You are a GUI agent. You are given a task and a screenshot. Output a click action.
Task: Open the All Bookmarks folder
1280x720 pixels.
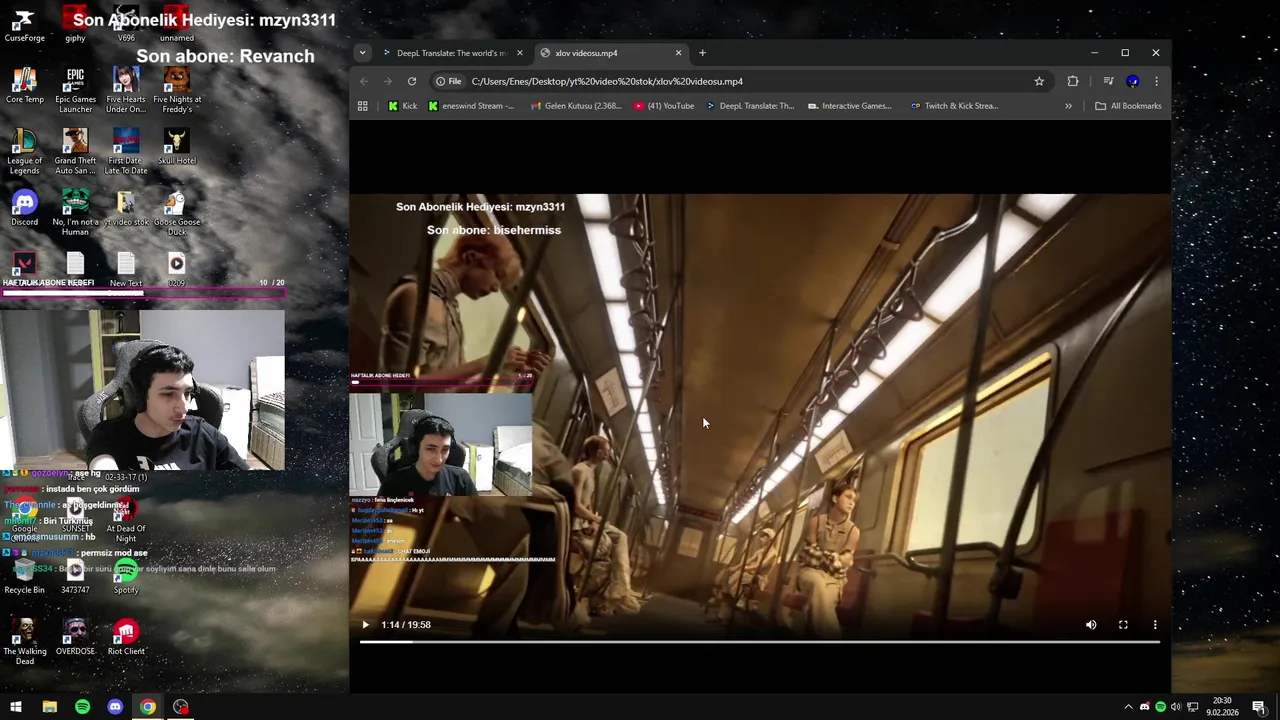(1128, 106)
